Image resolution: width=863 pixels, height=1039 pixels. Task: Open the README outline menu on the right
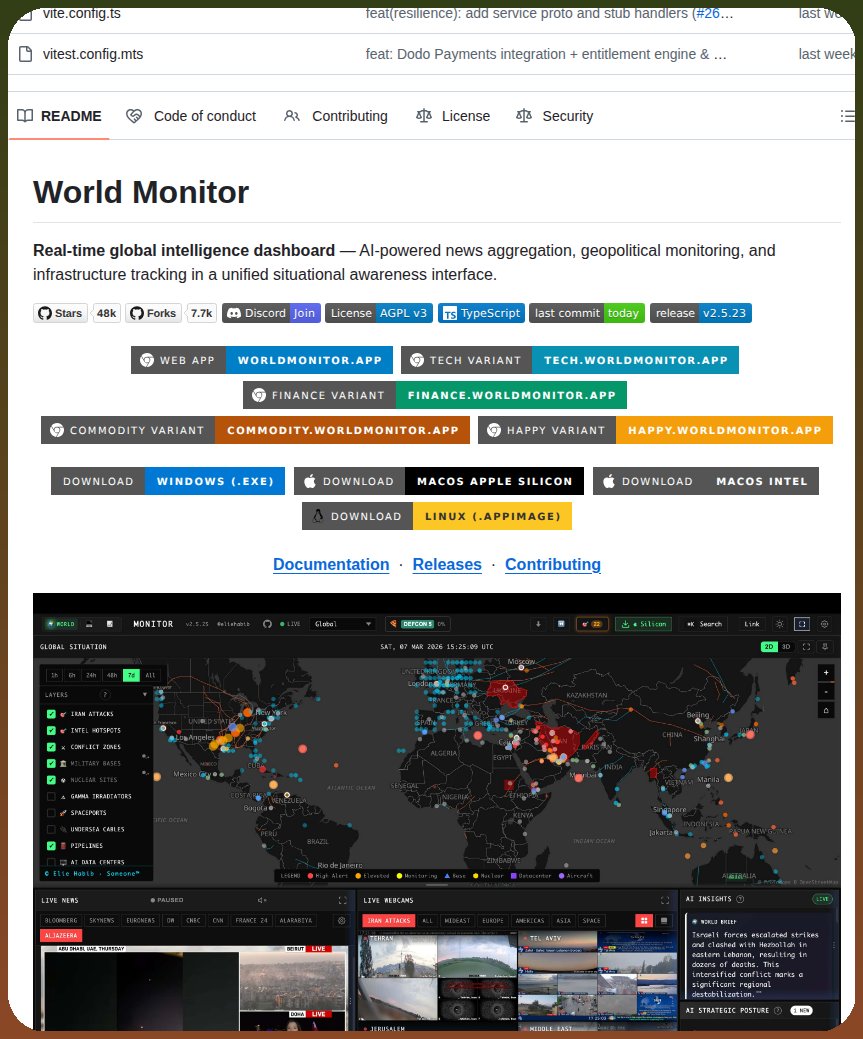pyautogui.click(x=847, y=116)
